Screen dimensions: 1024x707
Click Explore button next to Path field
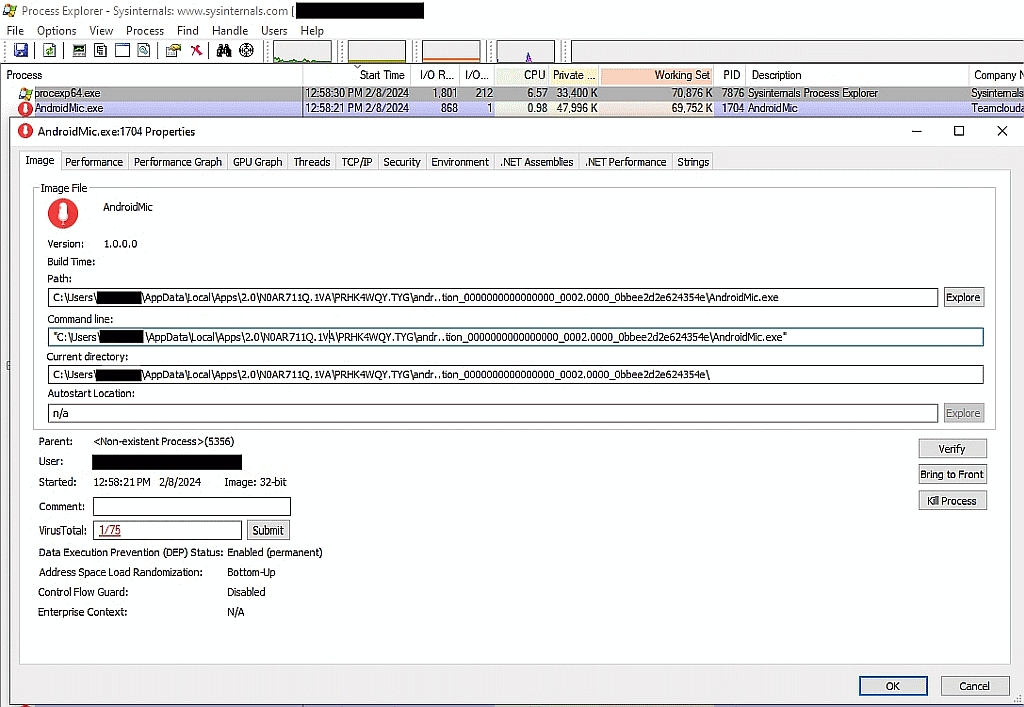pos(963,297)
